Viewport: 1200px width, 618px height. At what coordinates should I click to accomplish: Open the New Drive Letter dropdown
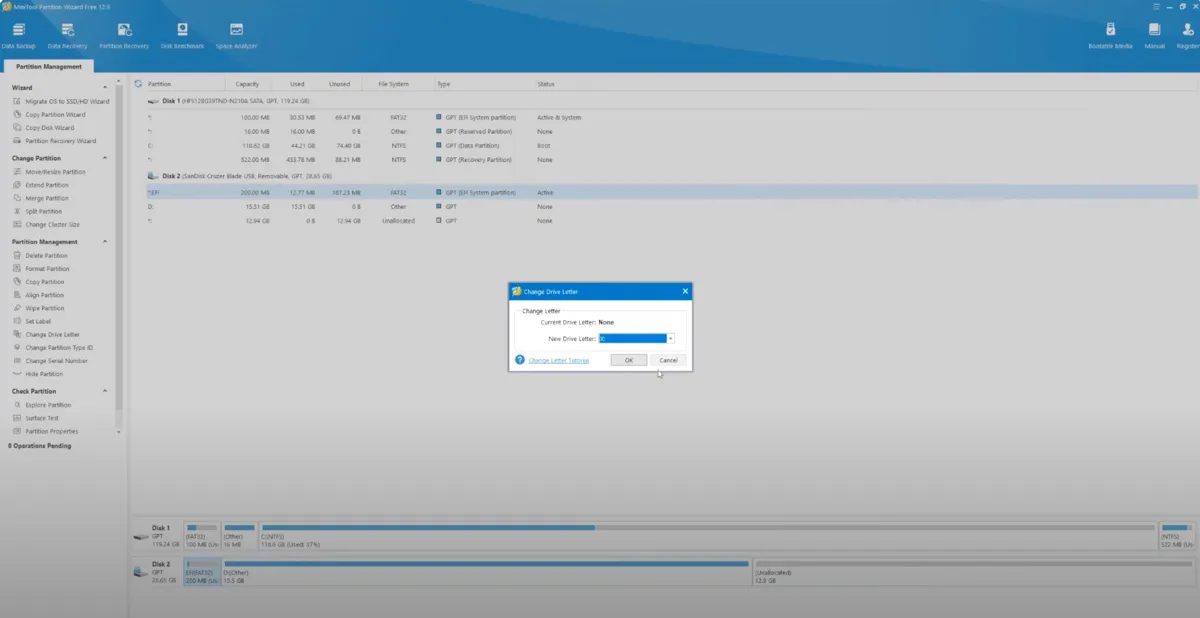(670, 339)
